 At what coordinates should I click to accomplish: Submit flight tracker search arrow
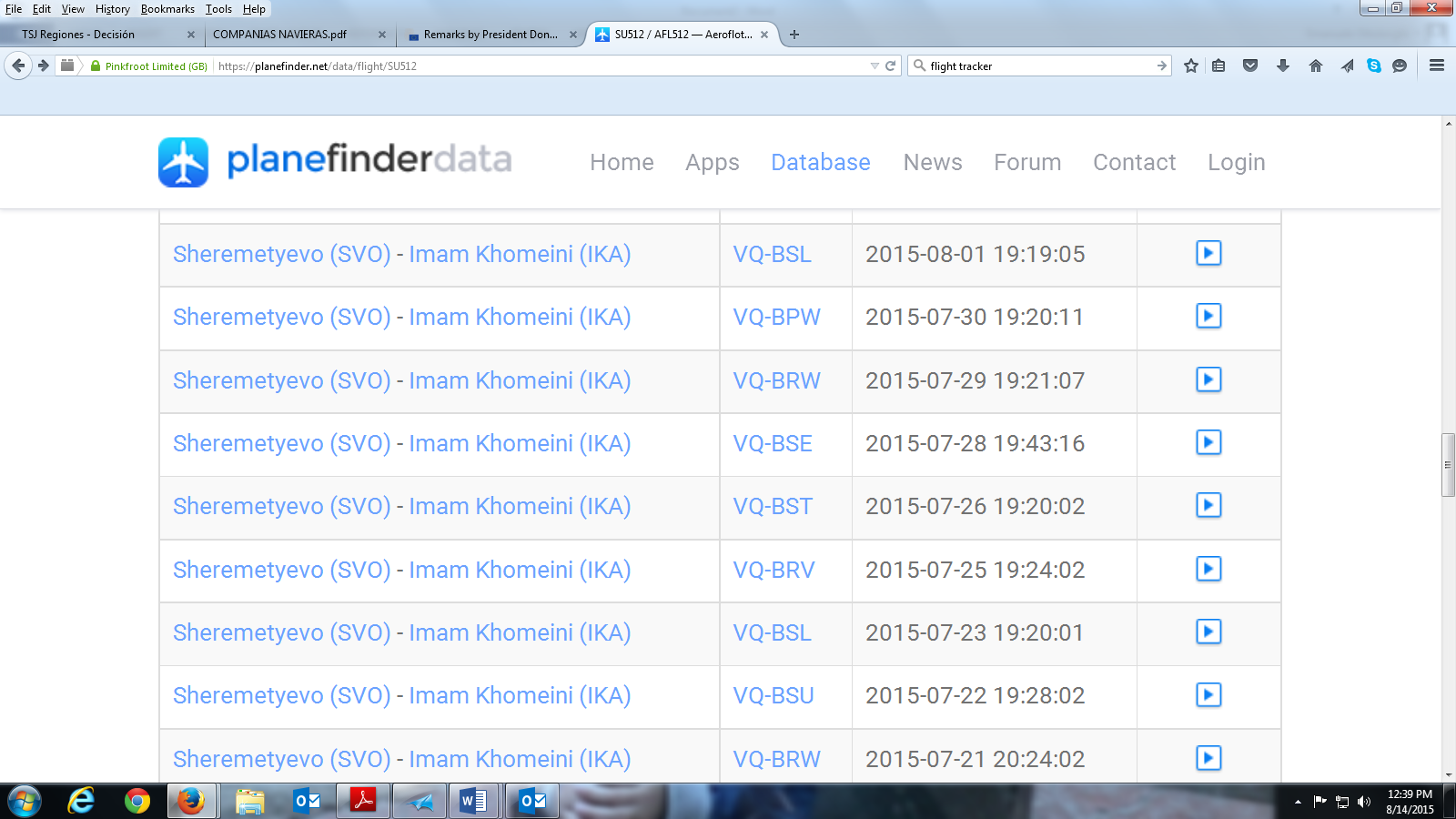click(x=1162, y=66)
